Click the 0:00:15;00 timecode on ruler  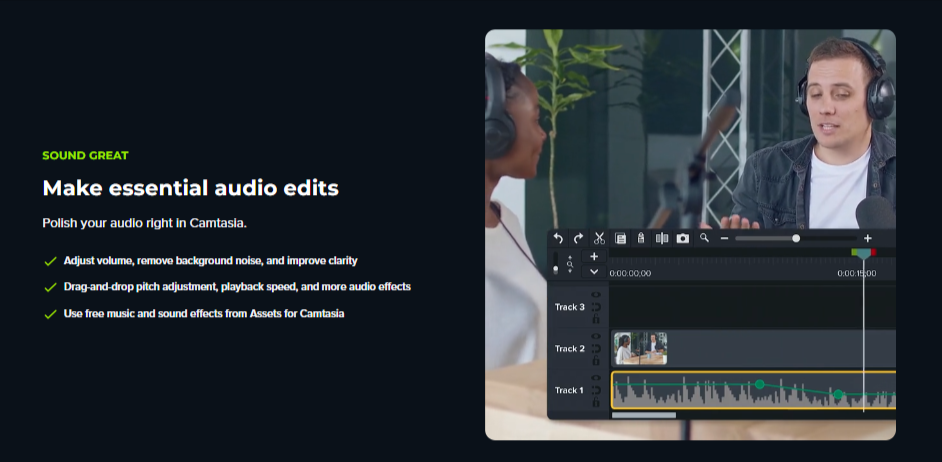coord(857,273)
